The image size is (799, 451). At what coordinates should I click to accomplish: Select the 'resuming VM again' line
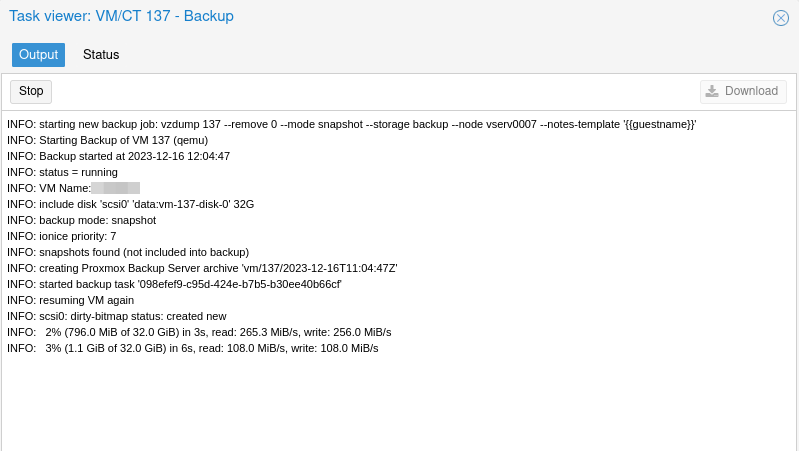(x=70, y=300)
